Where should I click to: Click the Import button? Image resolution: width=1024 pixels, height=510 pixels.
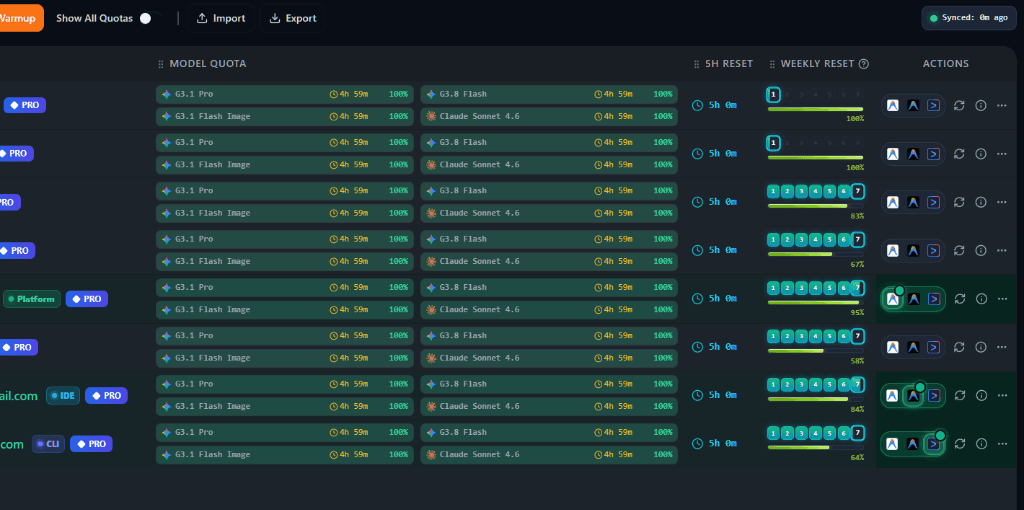point(221,18)
